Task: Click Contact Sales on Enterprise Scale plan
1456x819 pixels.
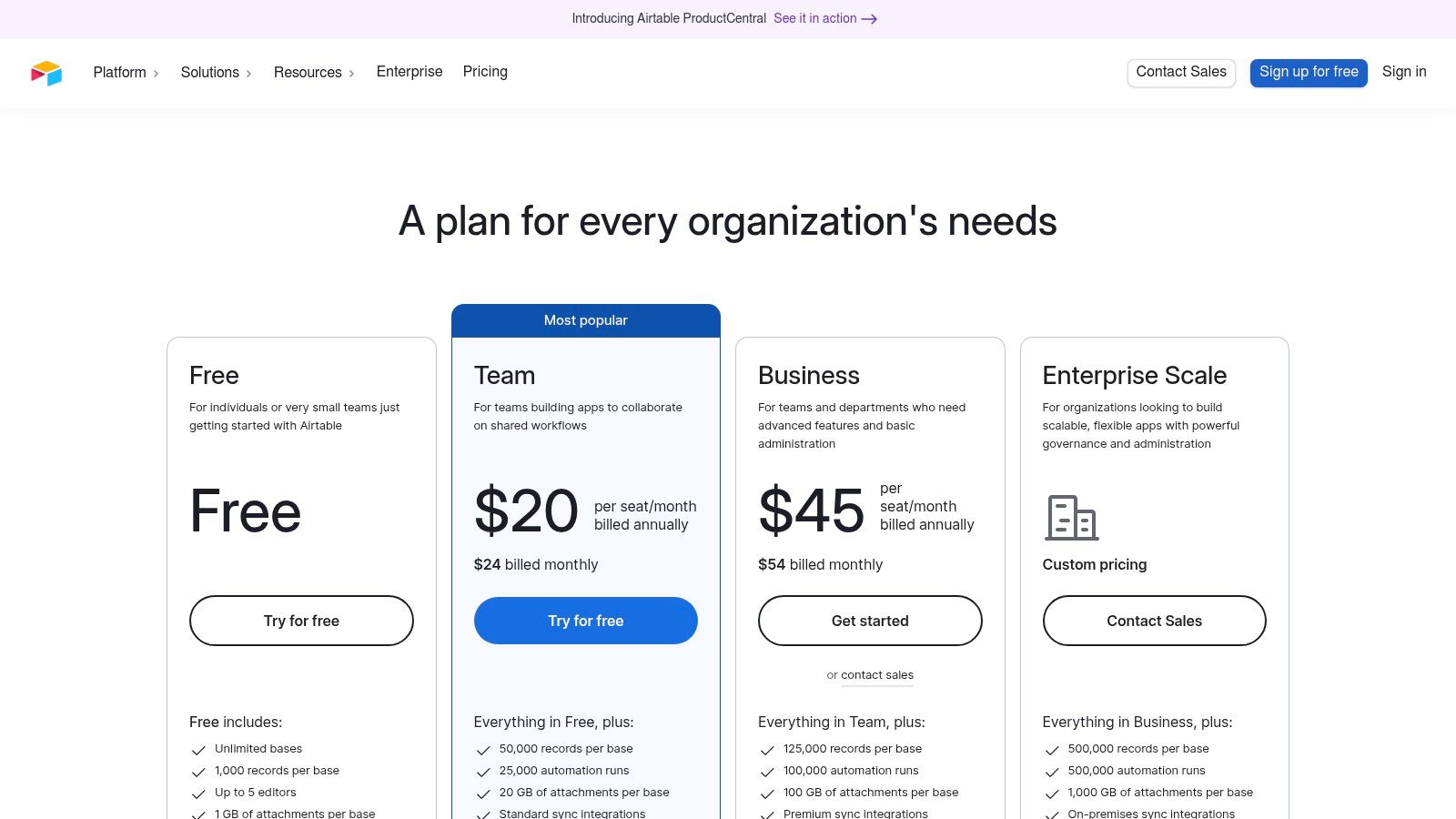Action: tap(1154, 621)
